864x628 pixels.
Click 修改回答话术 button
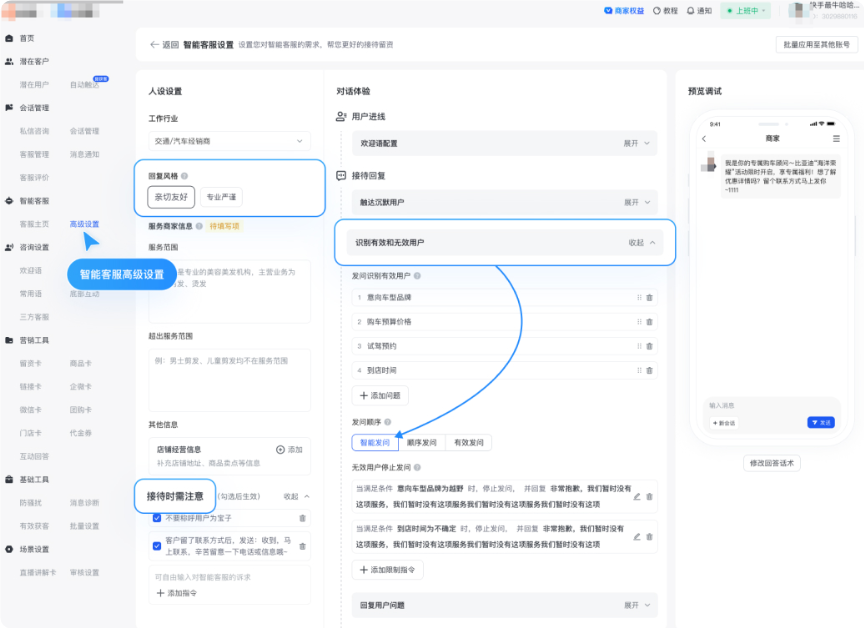(771, 463)
